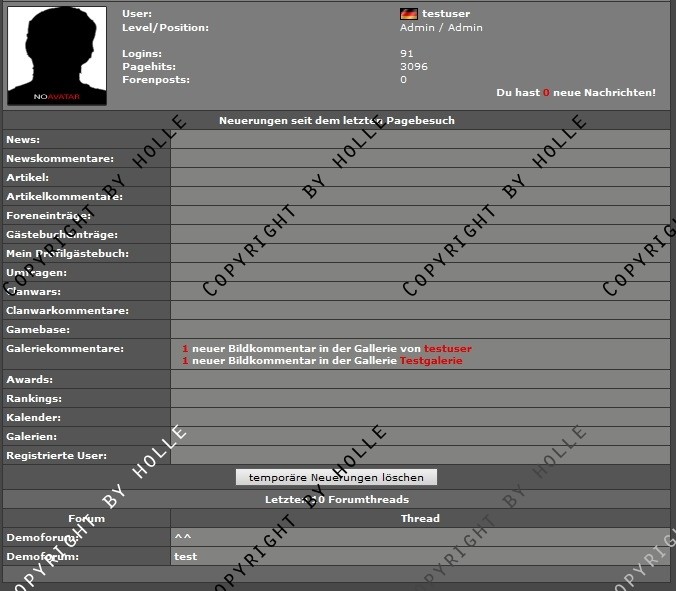
Task: Select the Gamebase row label
Action: tap(36, 329)
